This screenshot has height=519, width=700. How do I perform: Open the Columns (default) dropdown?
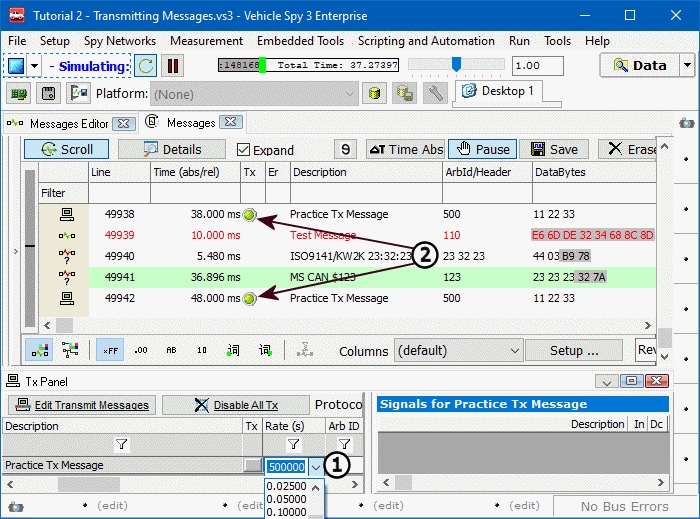(513, 351)
